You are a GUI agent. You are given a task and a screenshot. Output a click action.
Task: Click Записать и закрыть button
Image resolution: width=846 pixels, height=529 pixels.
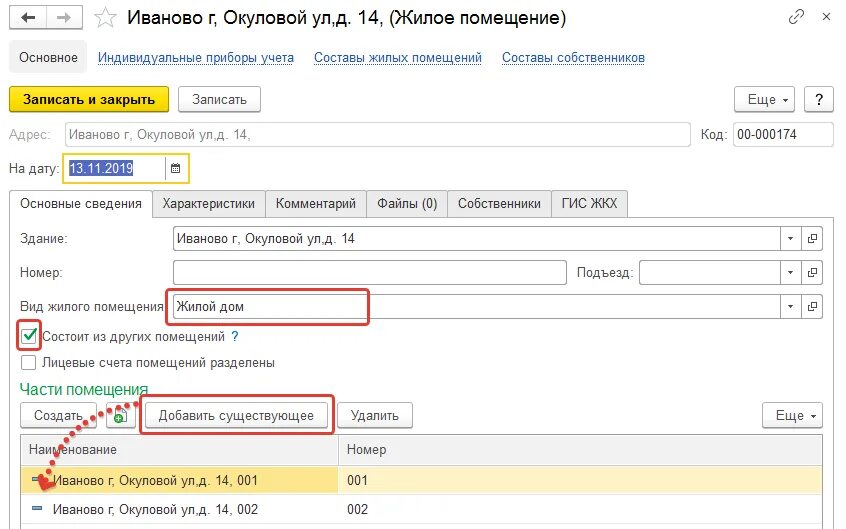(89, 99)
